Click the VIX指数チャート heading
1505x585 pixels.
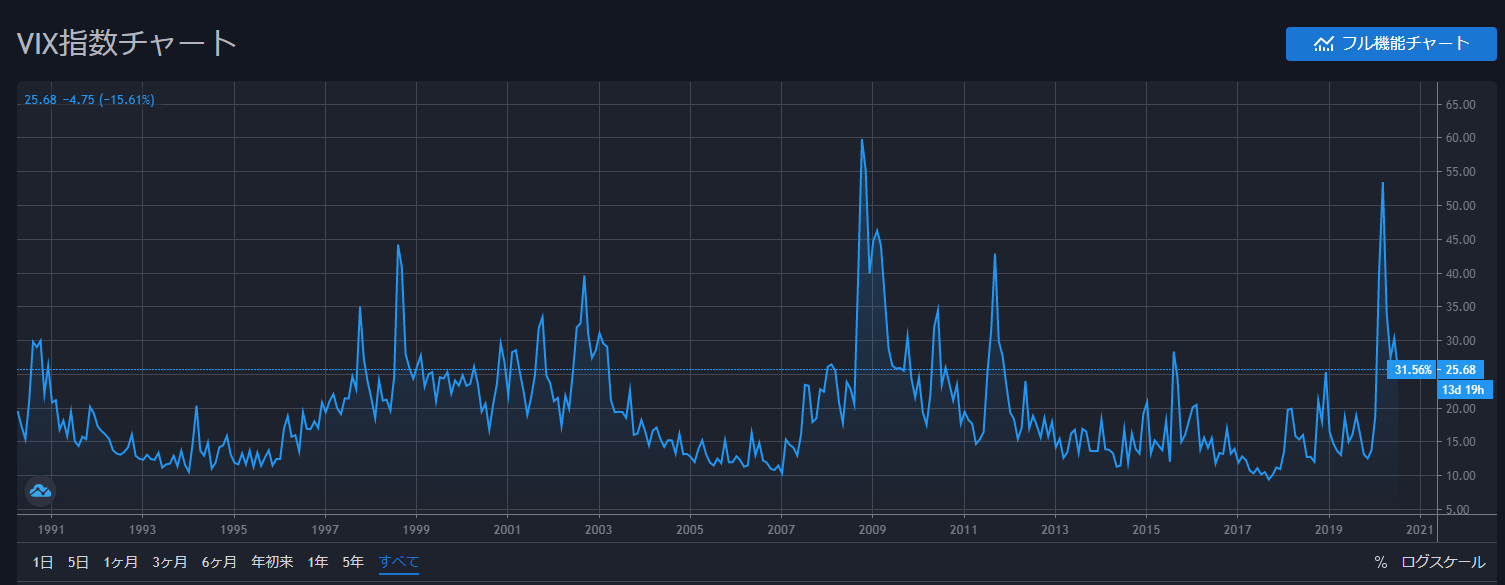click(x=126, y=43)
